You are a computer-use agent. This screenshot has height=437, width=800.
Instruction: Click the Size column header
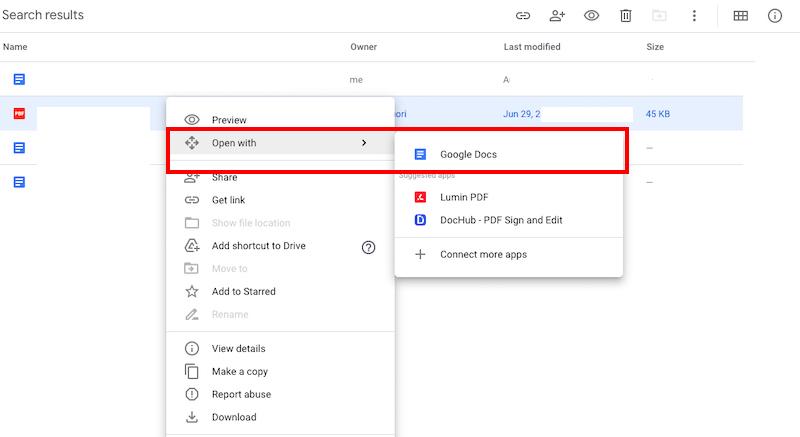(655, 46)
